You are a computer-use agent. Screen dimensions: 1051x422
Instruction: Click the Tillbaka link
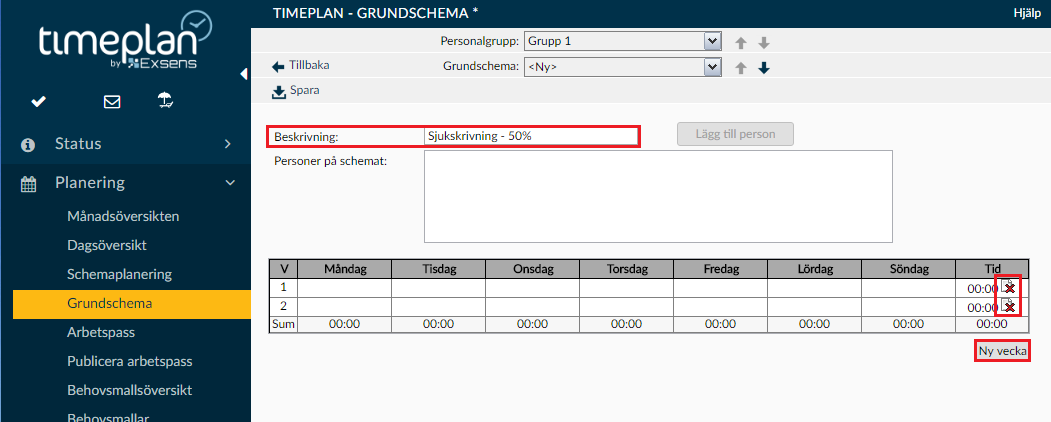(309, 66)
